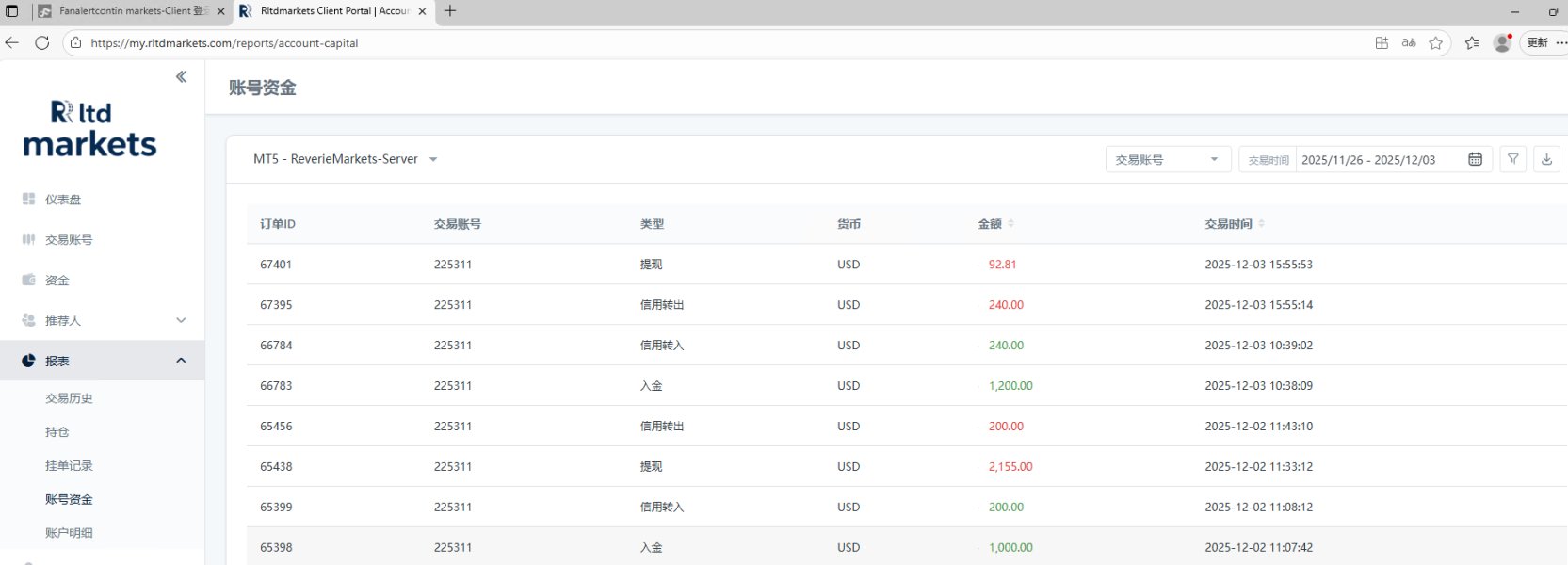Image resolution: width=1568 pixels, height=565 pixels.
Task: Open the calendar icon in date range
Action: 1476,159
